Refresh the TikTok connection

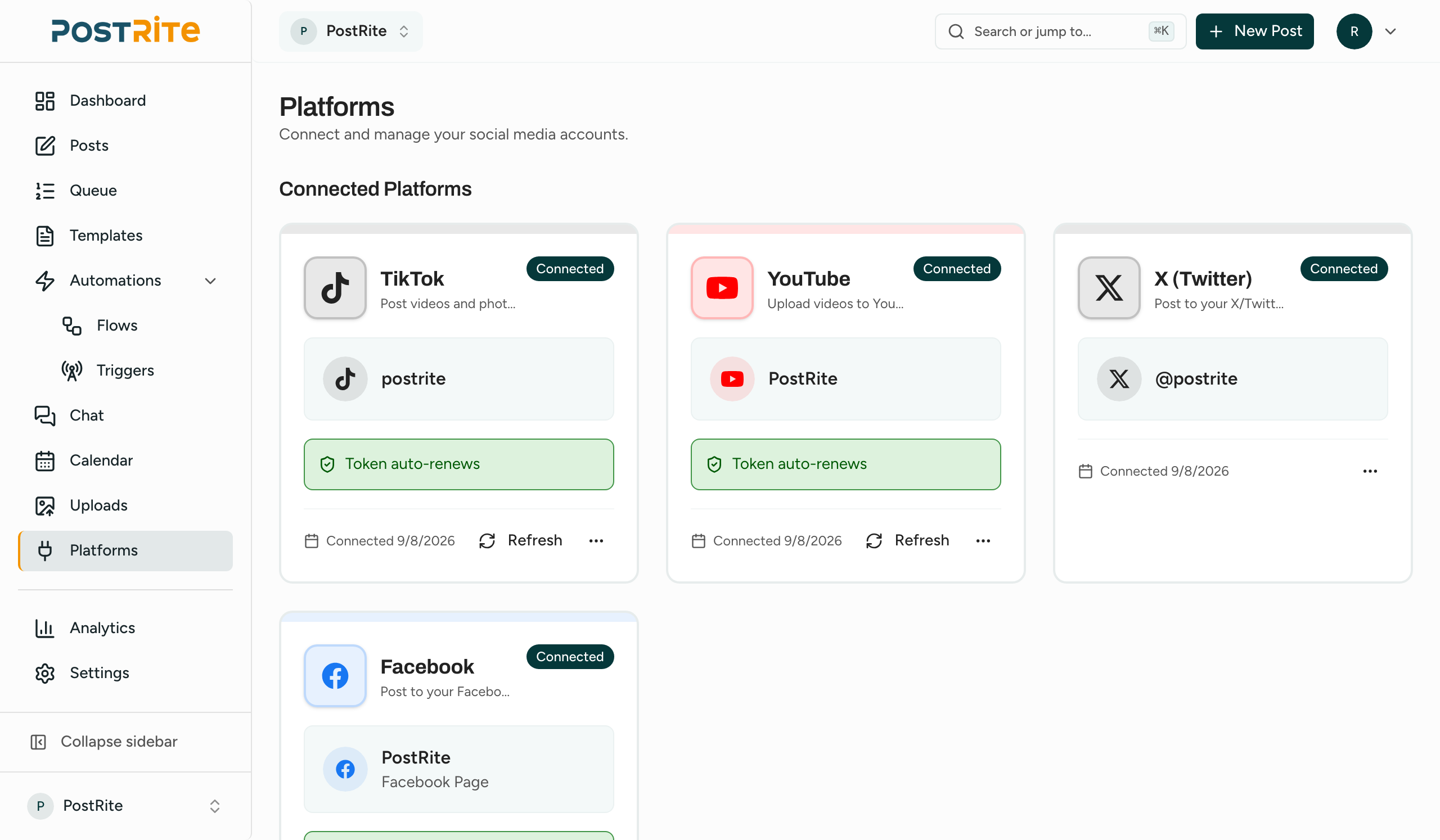tap(520, 540)
